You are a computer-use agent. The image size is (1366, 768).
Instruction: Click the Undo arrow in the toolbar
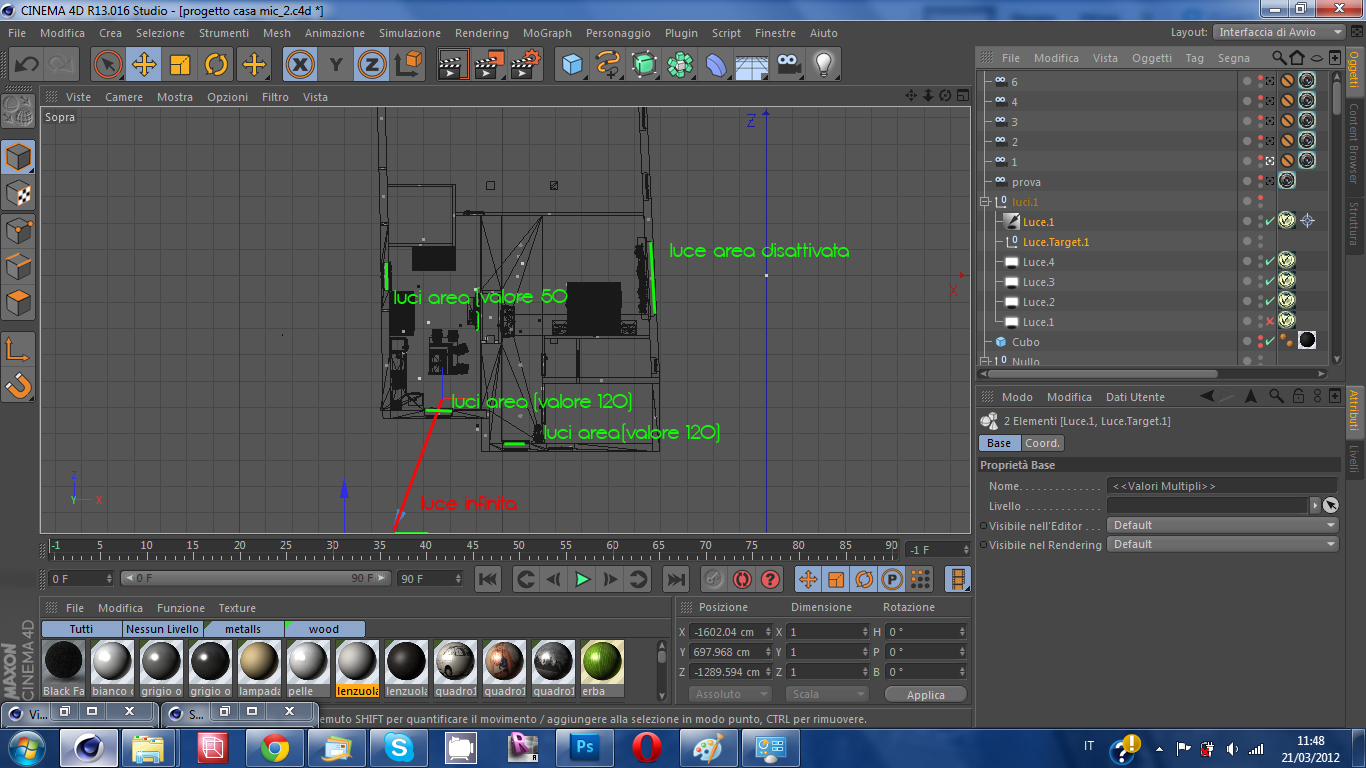tap(26, 66)
